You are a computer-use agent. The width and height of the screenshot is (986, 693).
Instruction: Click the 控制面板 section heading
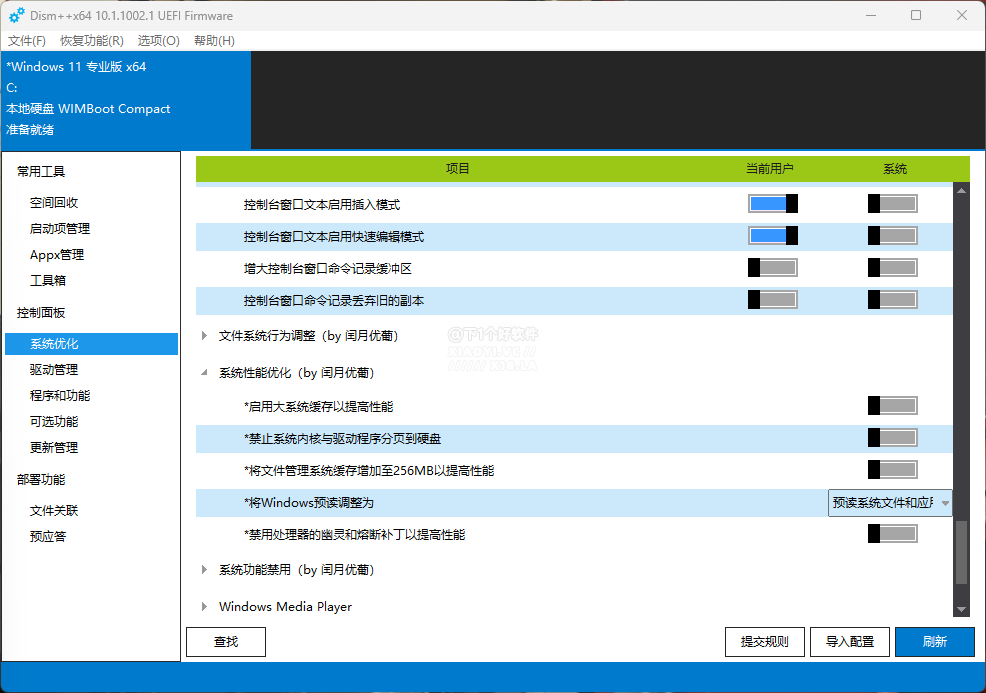(41, 313)
